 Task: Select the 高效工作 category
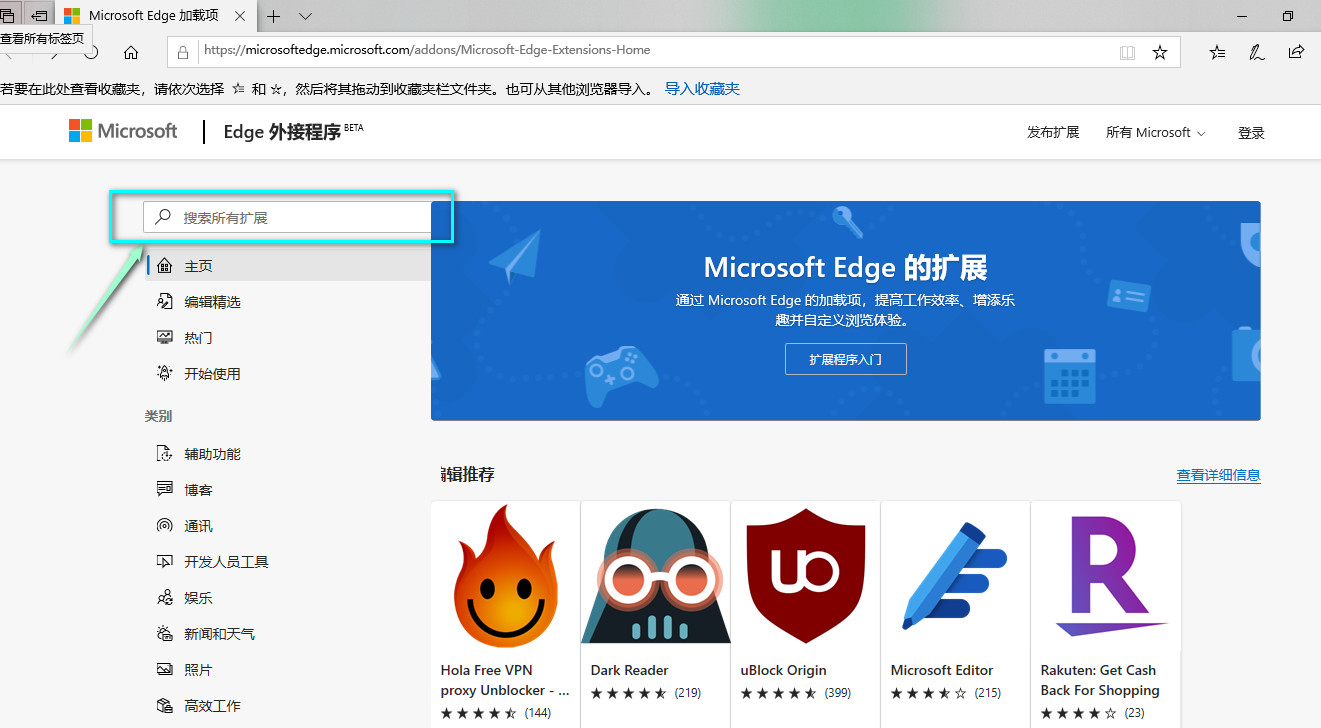click(212, 706)
